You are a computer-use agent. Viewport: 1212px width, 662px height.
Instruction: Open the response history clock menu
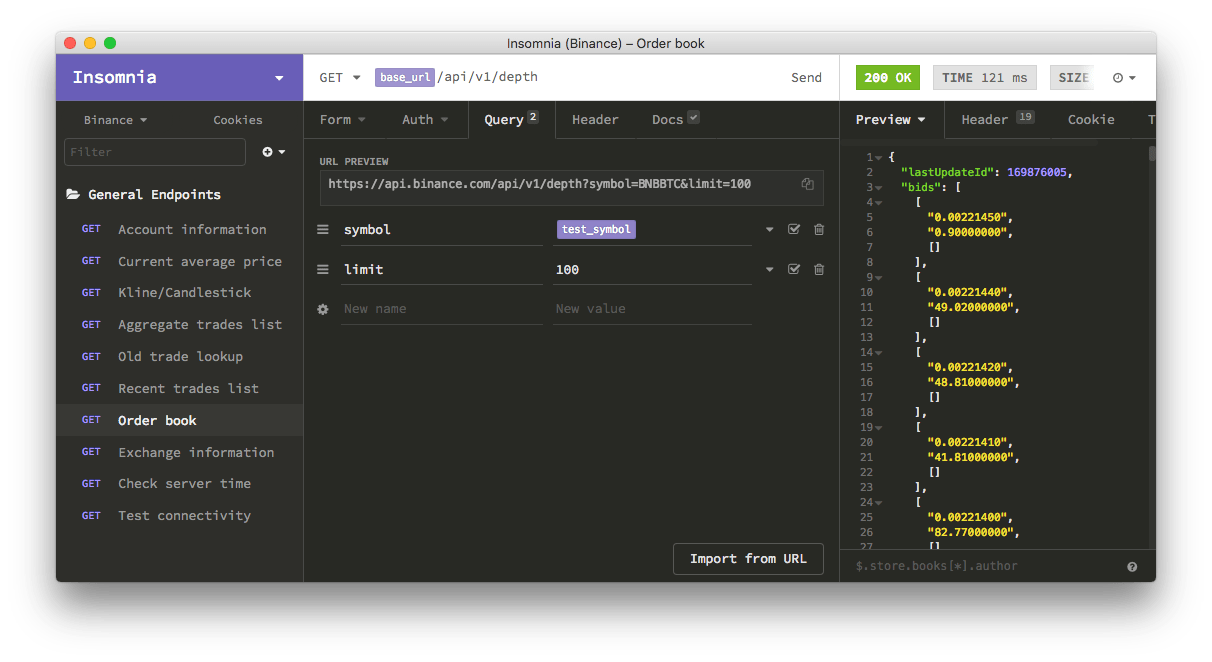(1124, 78)
